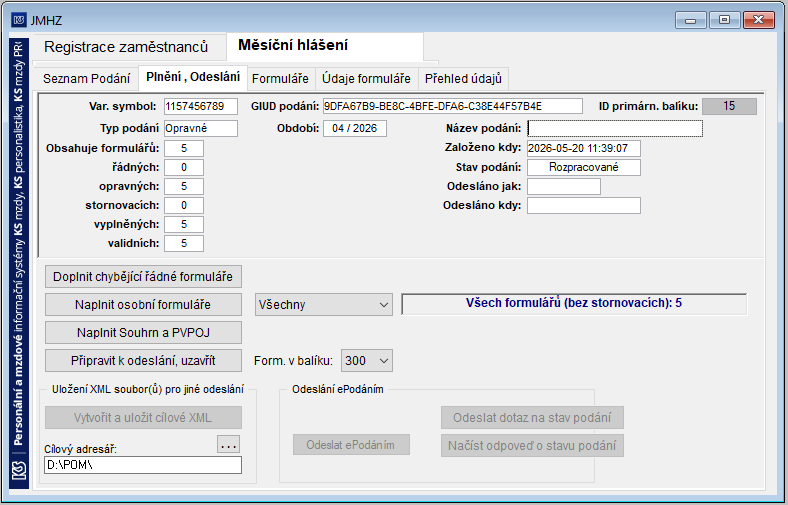Click the opravných count field

184,186
